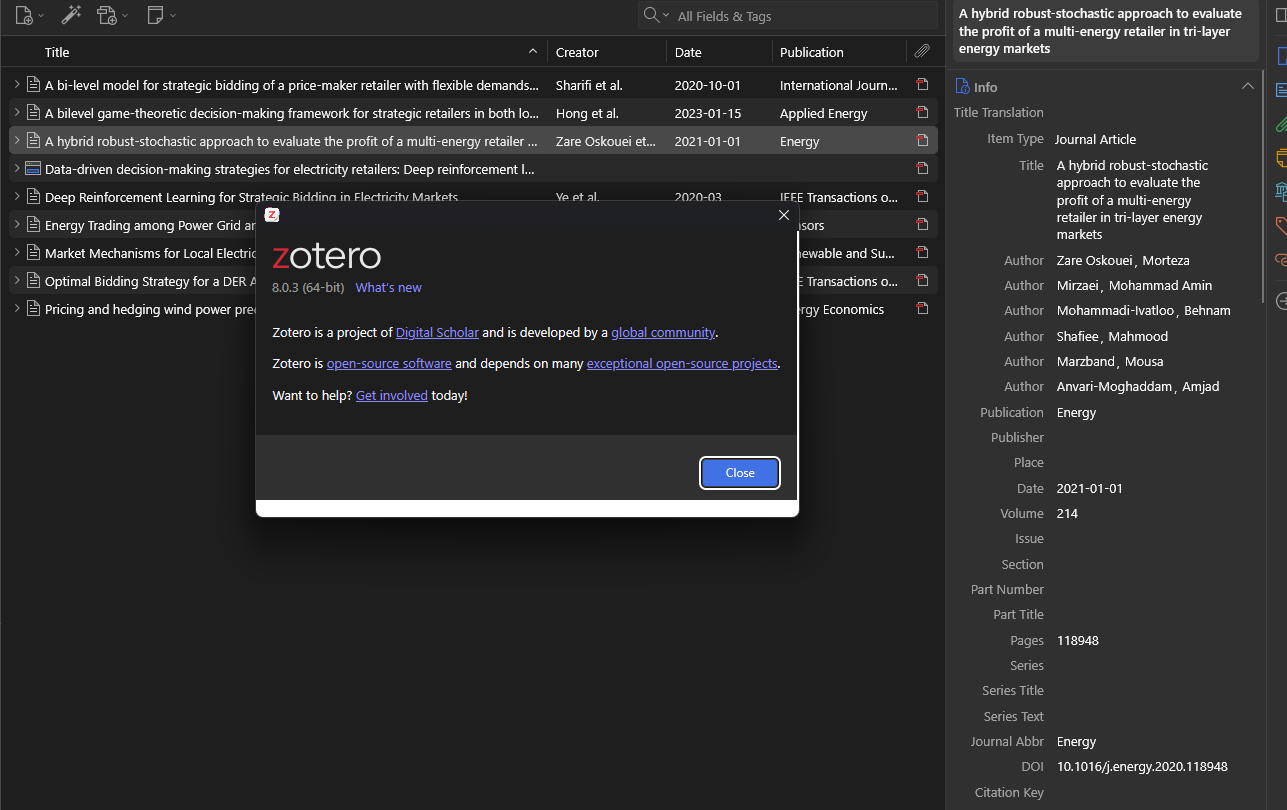Open PDF icon for Pricing and hedging row
This screenshot has width=1287, height=810.
tap(922, 309)
